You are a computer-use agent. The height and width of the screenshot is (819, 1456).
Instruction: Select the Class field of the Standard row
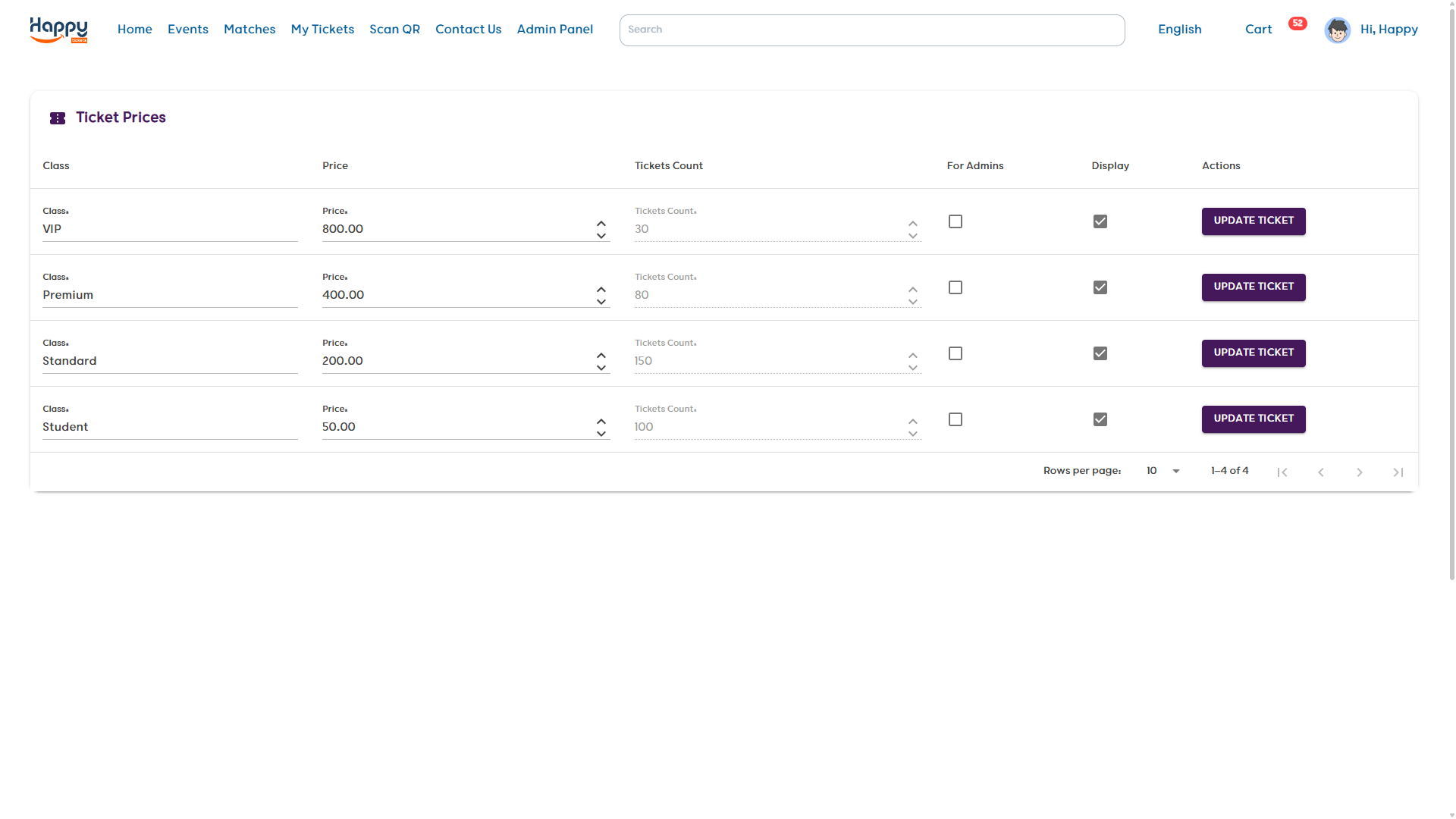tap(168, 361)
